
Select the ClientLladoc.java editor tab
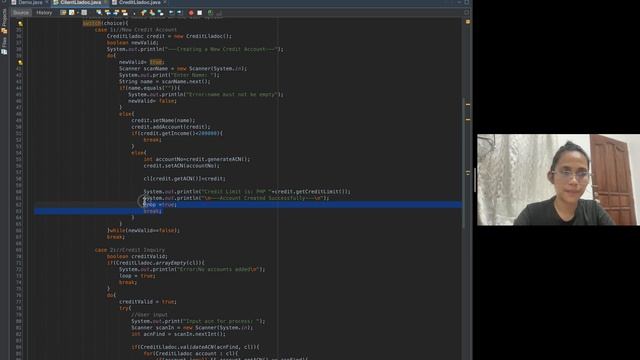[x=80, y=2]
